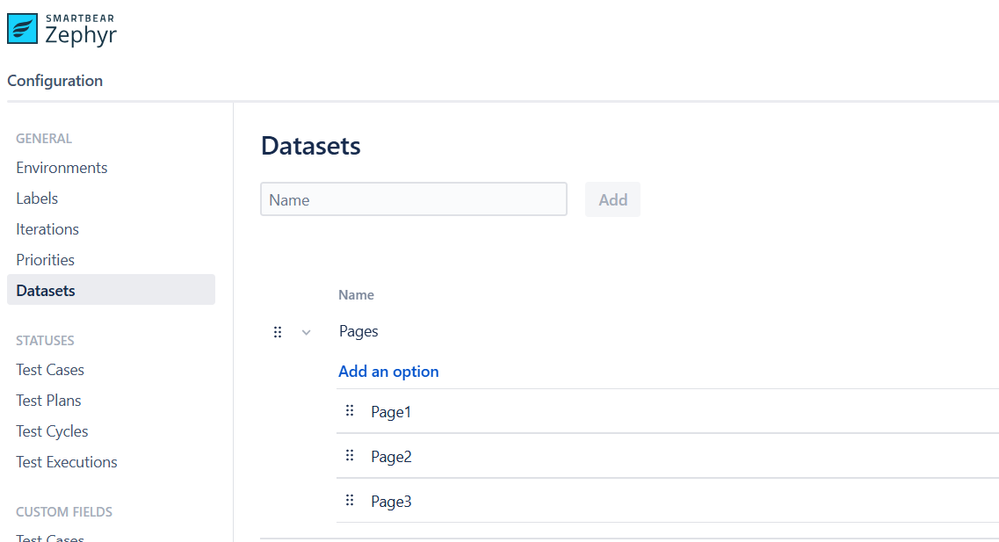Click drag handle icon next to Page2
The width and height of the screenshot is (999, 542).
(x=349, y=455)
